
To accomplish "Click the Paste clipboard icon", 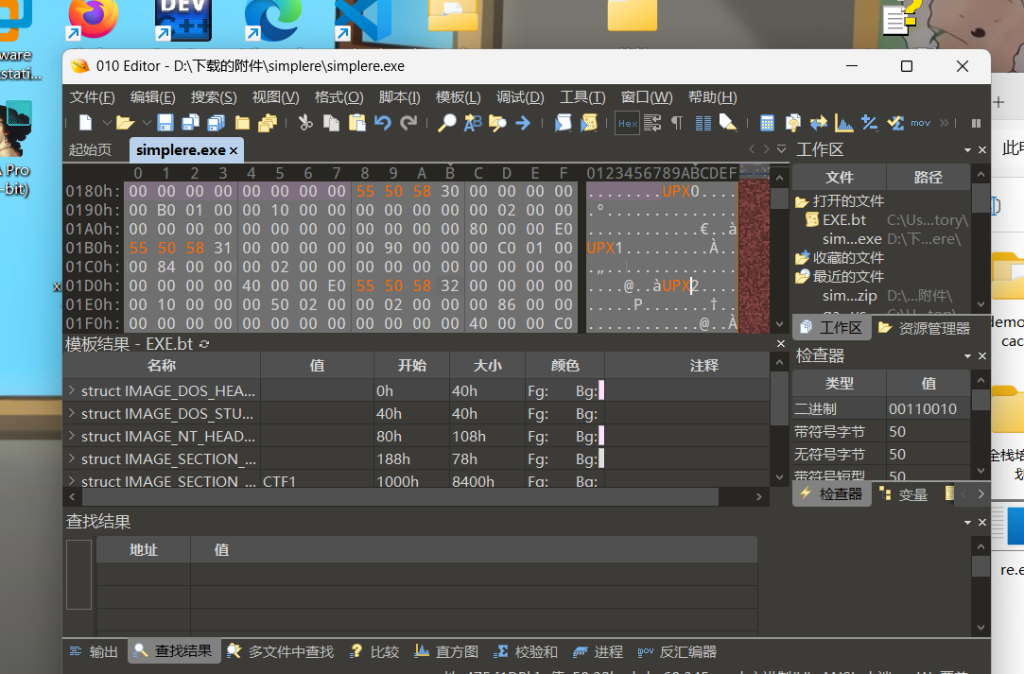I will (357, 123).
